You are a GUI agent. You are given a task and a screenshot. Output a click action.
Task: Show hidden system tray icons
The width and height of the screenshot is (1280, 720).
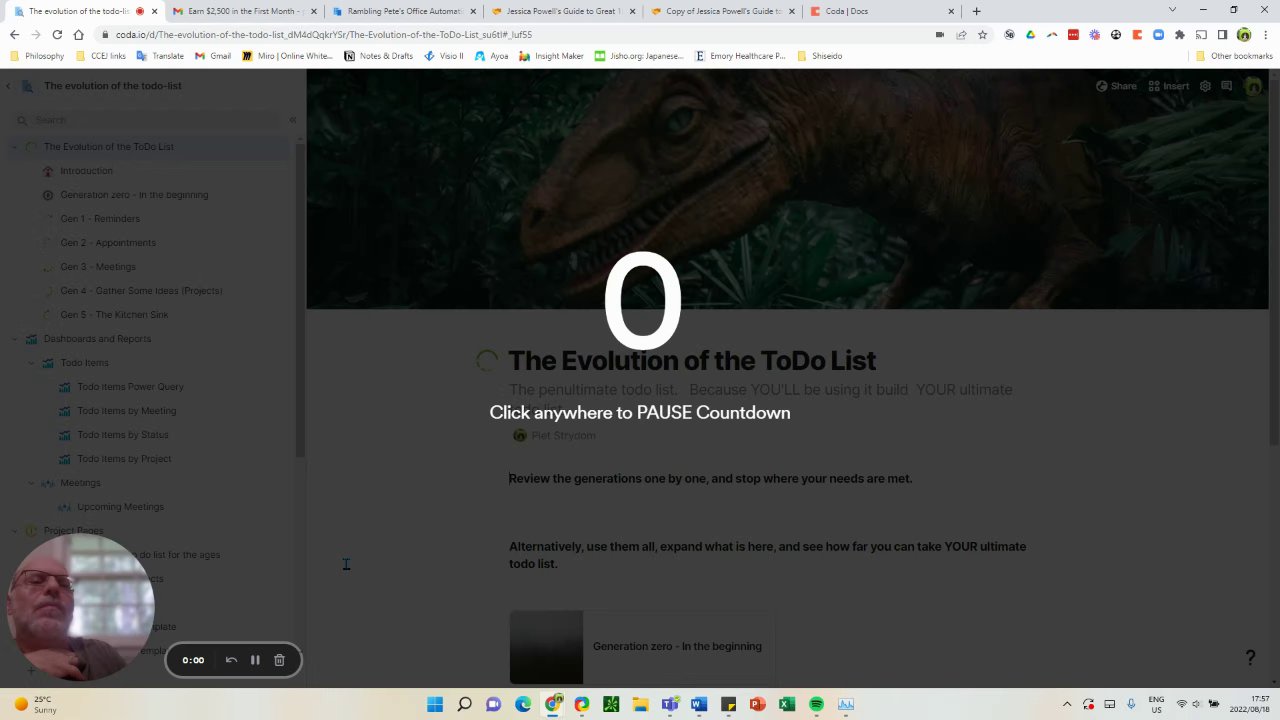click(1067, 704)
